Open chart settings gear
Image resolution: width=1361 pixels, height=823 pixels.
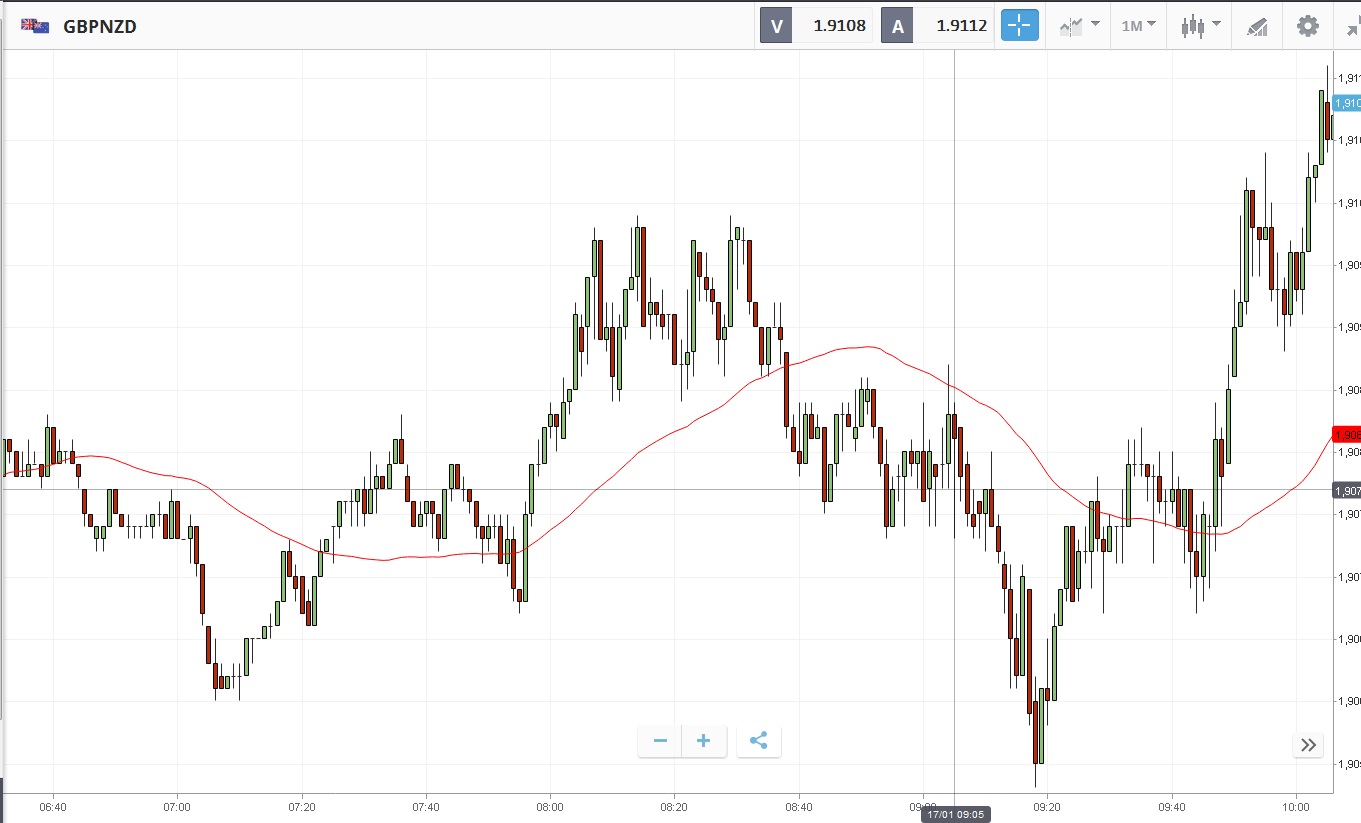coord(1307,26)
